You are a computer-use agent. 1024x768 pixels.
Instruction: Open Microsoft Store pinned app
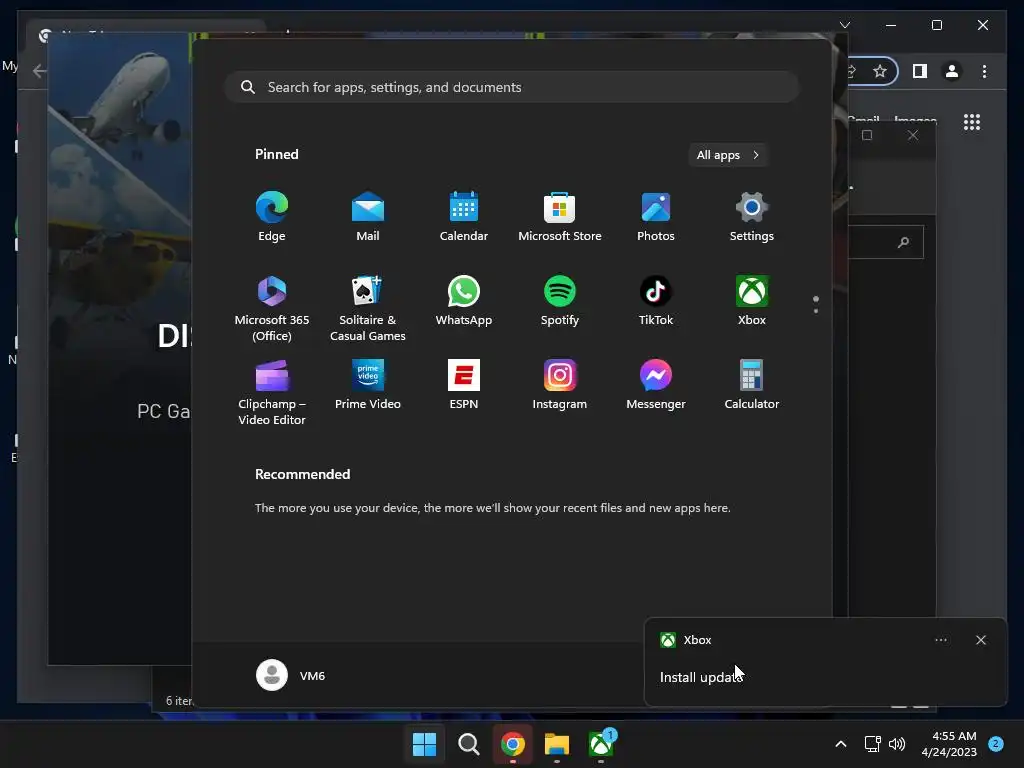560,217
